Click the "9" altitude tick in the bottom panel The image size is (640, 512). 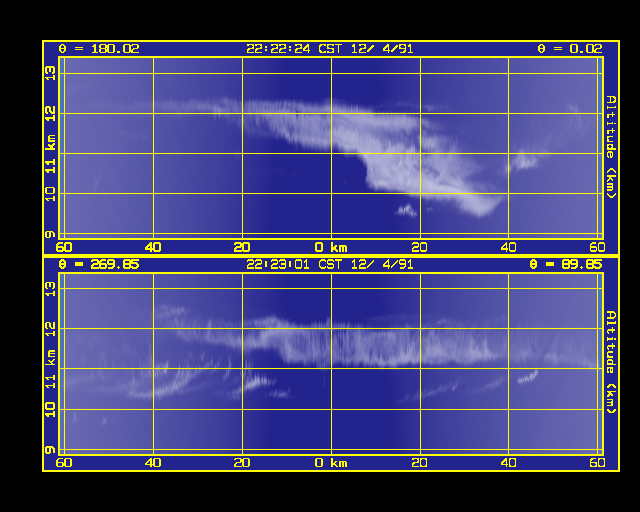point(50,450)
